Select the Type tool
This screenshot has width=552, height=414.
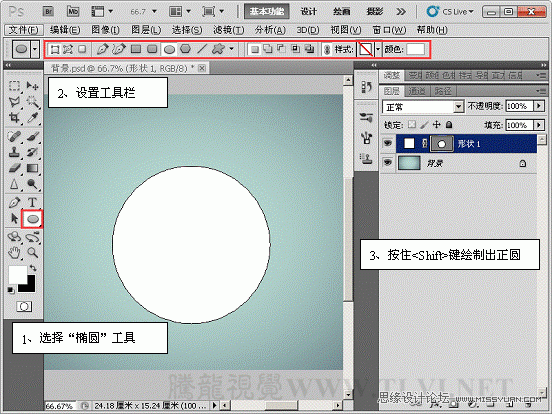32,202
